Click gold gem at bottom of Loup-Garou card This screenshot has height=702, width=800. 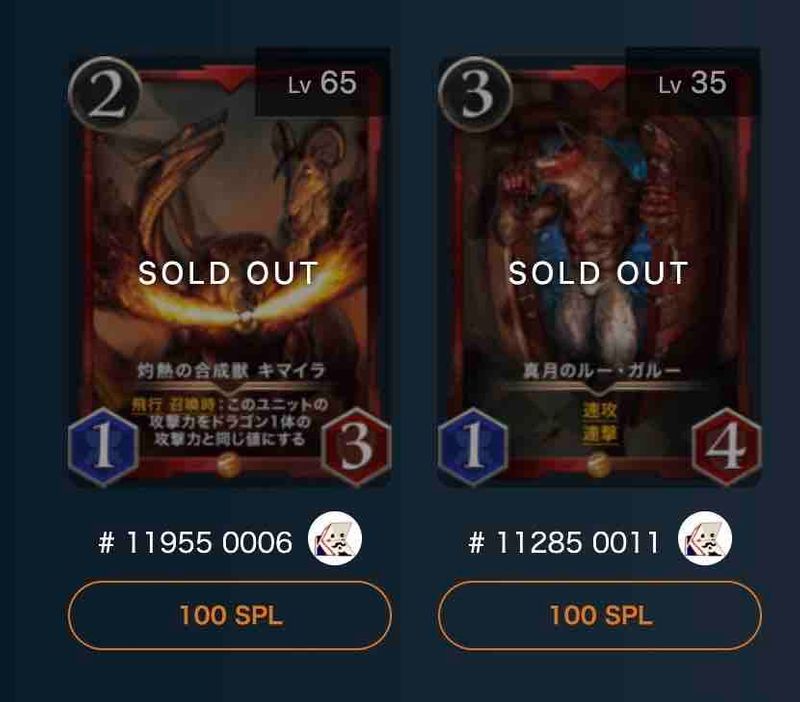click(599, 465)
